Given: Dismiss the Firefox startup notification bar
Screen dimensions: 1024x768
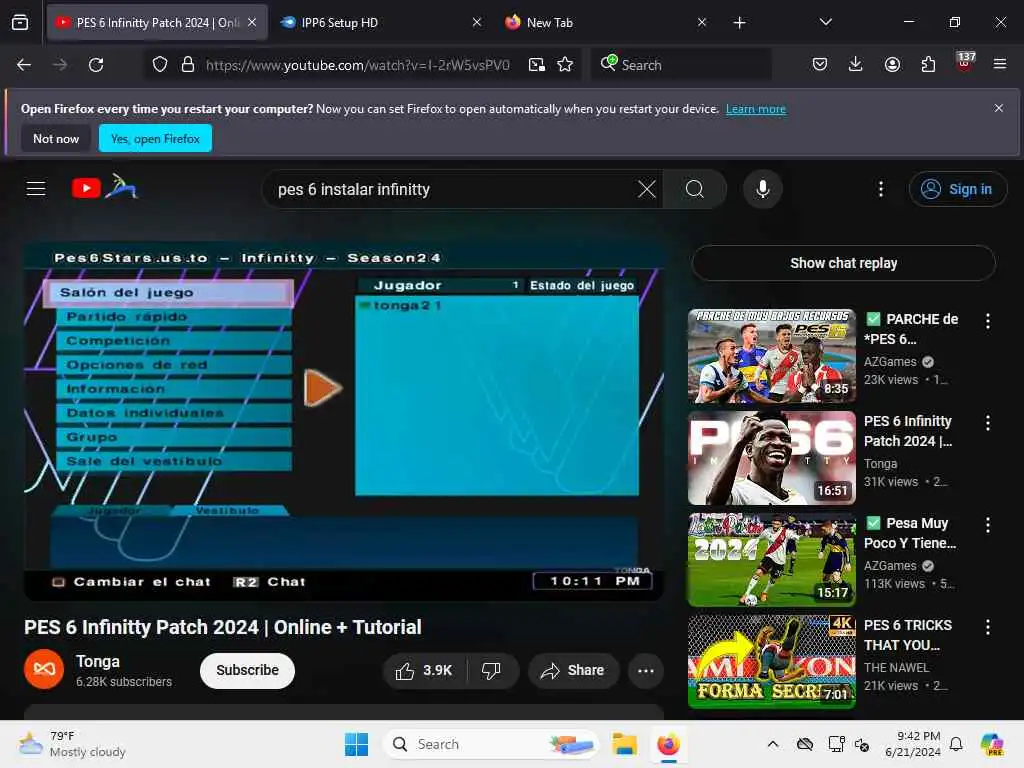Looking at the screenshot, I should [999, 108].
